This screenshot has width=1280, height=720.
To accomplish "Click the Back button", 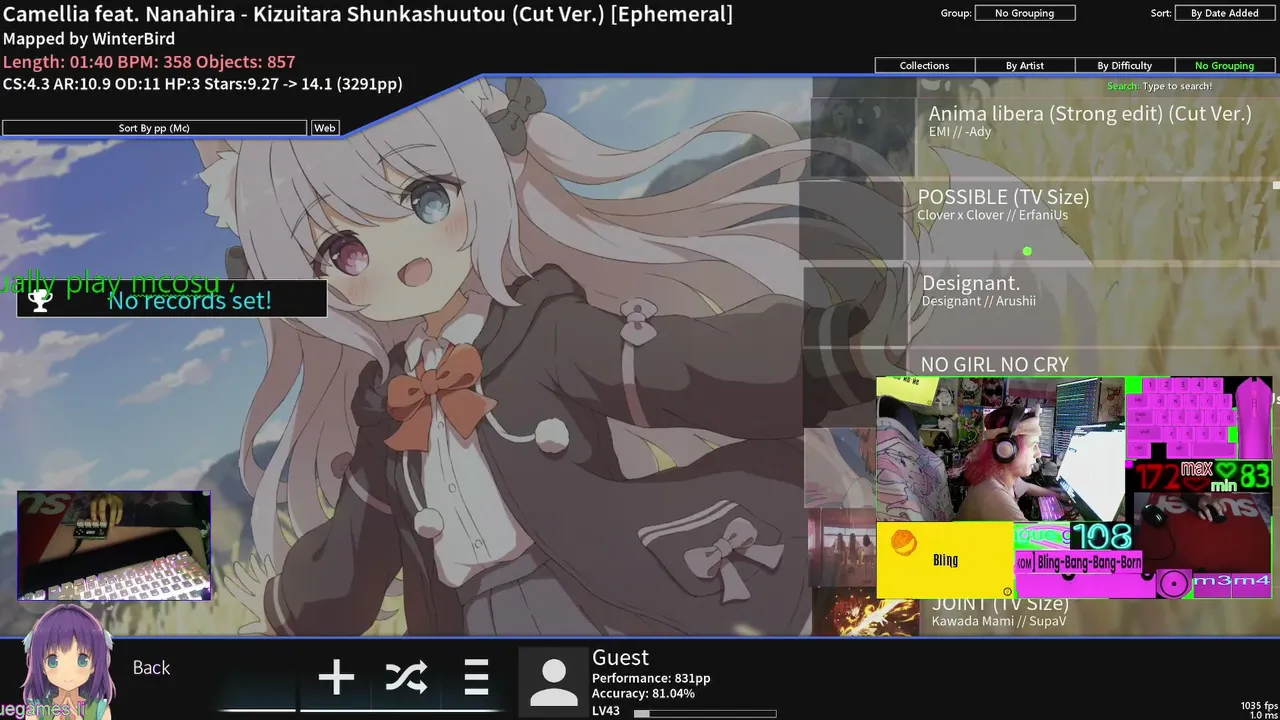I will pos(151,668).
